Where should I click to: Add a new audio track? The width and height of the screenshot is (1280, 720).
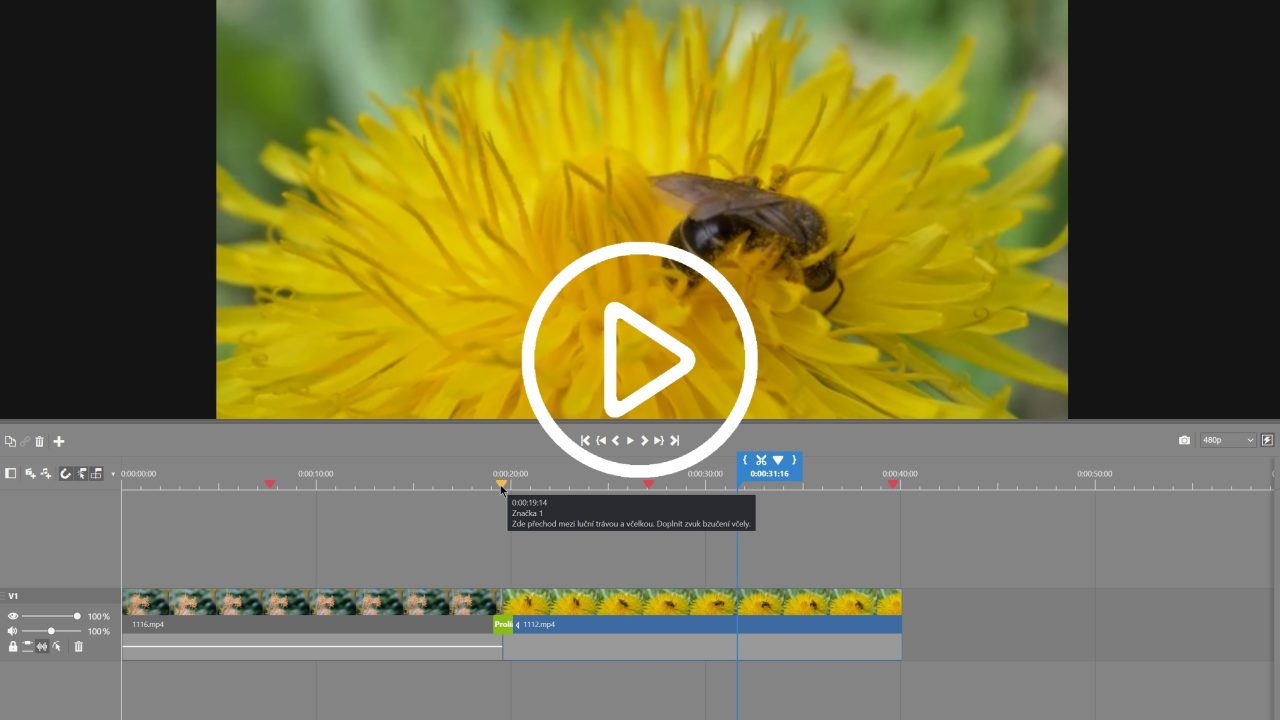pos(44,473)
